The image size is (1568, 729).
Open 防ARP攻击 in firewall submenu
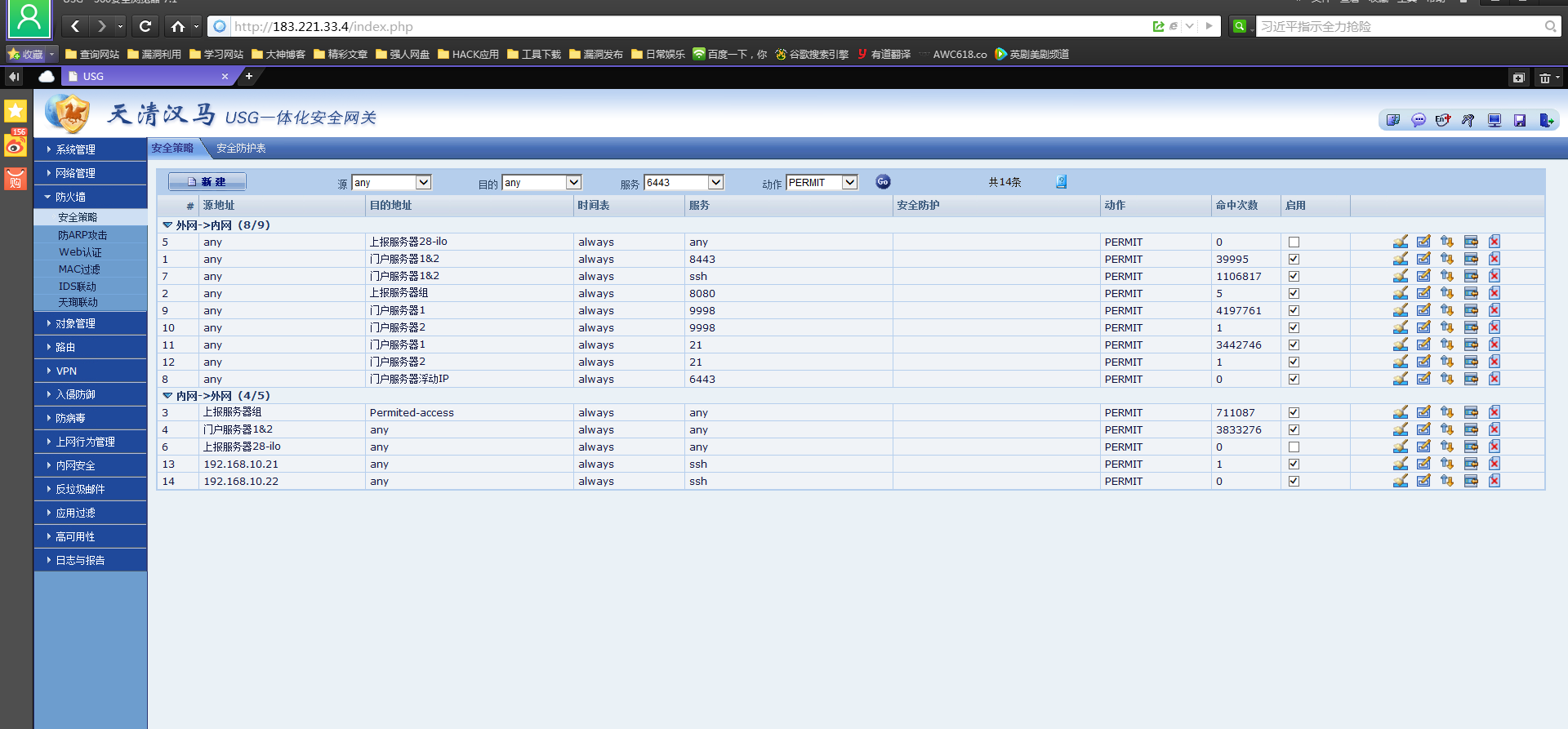point(82,235)
